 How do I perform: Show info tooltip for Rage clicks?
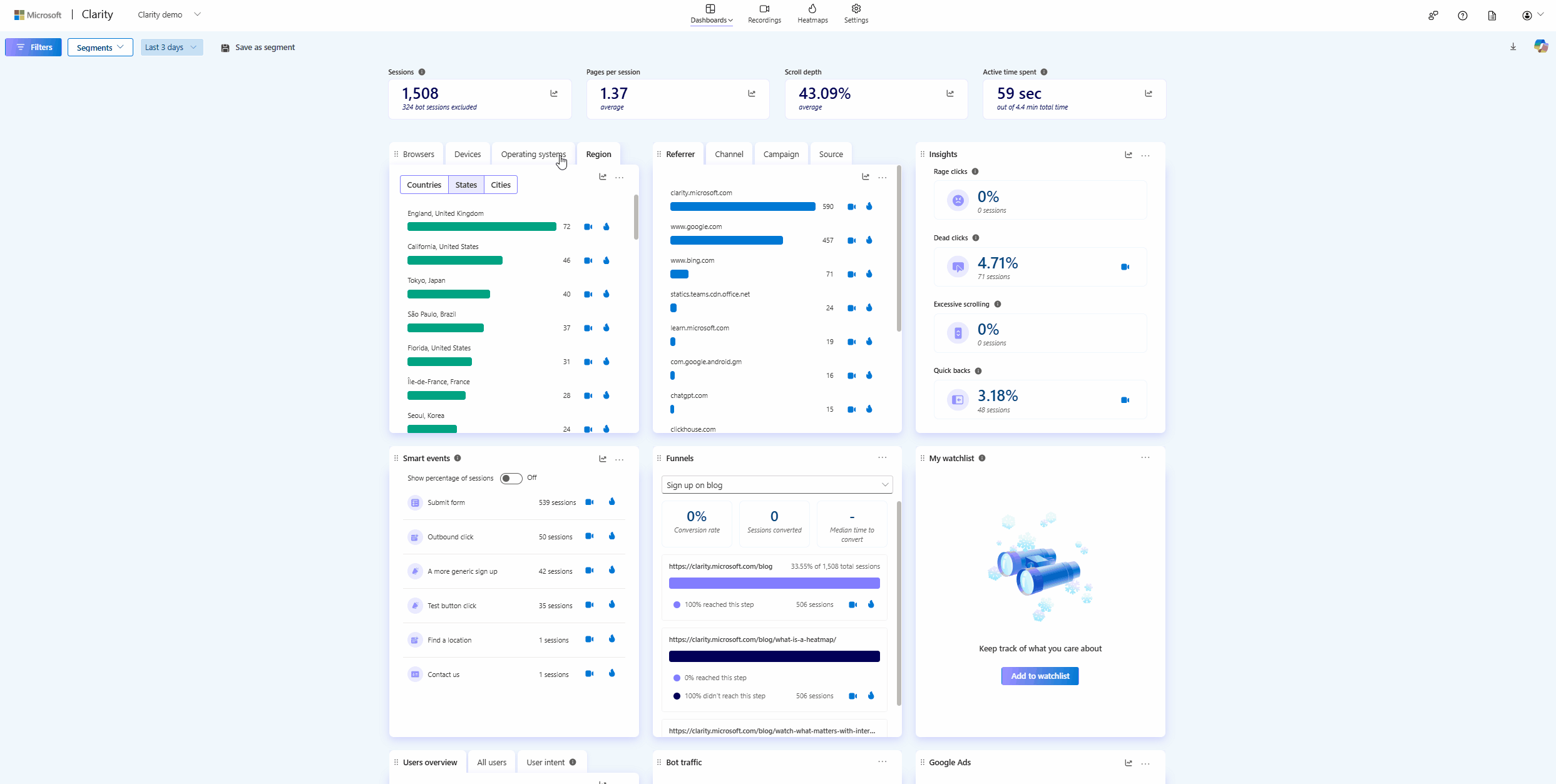point(975,171)
